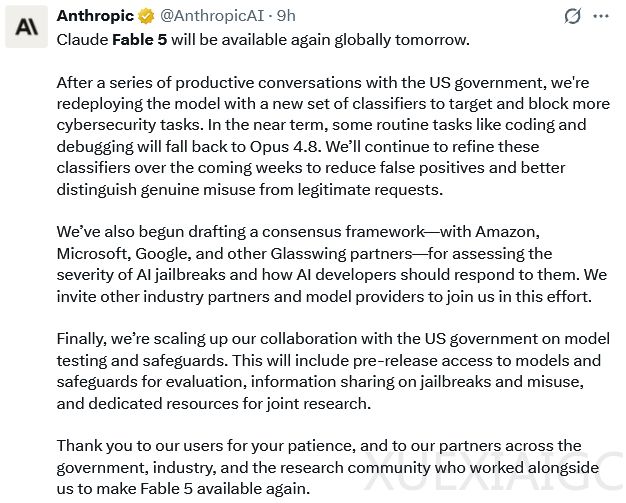Screen dimensions: 626x503
Task: Click the gold verified badge
Action: pos(146,16)
